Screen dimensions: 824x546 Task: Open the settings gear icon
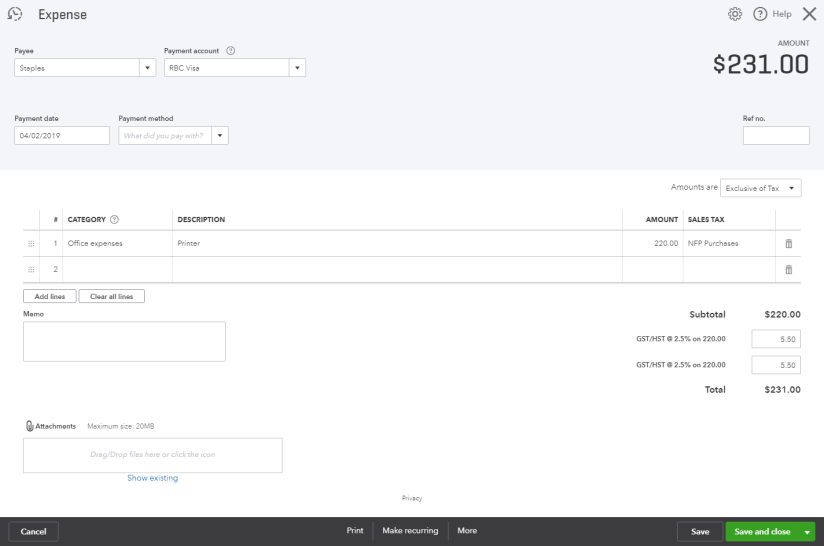(x=735, y=14)
